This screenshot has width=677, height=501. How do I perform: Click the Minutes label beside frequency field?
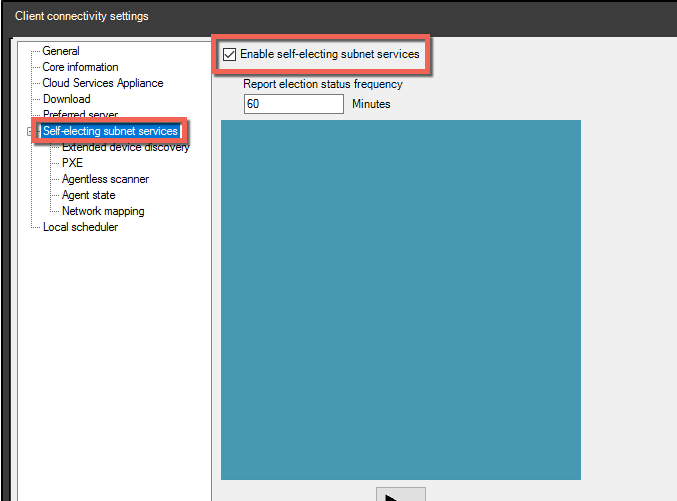click(371, 104)
